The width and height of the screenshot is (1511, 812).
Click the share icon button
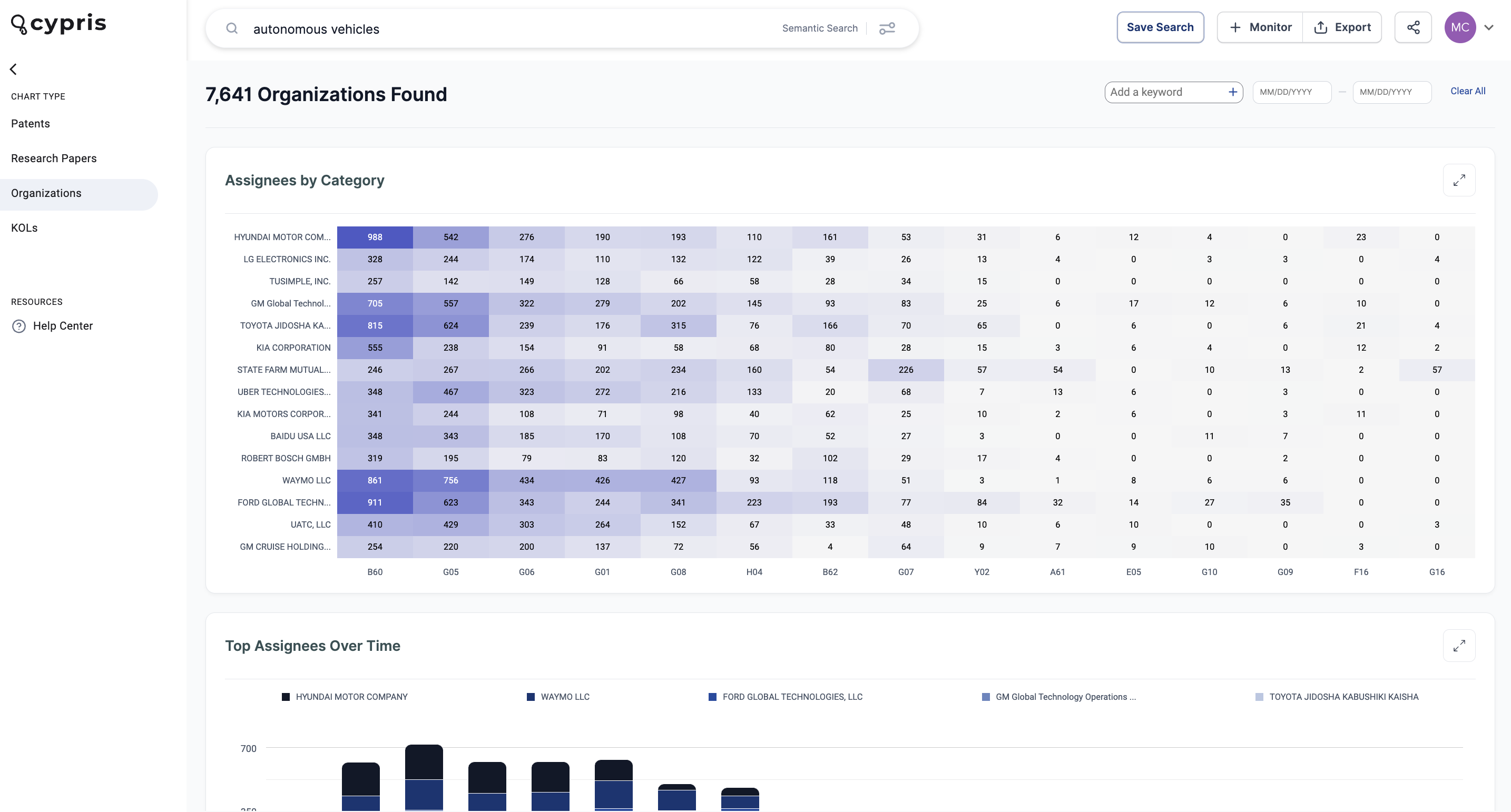point(1413,27)
